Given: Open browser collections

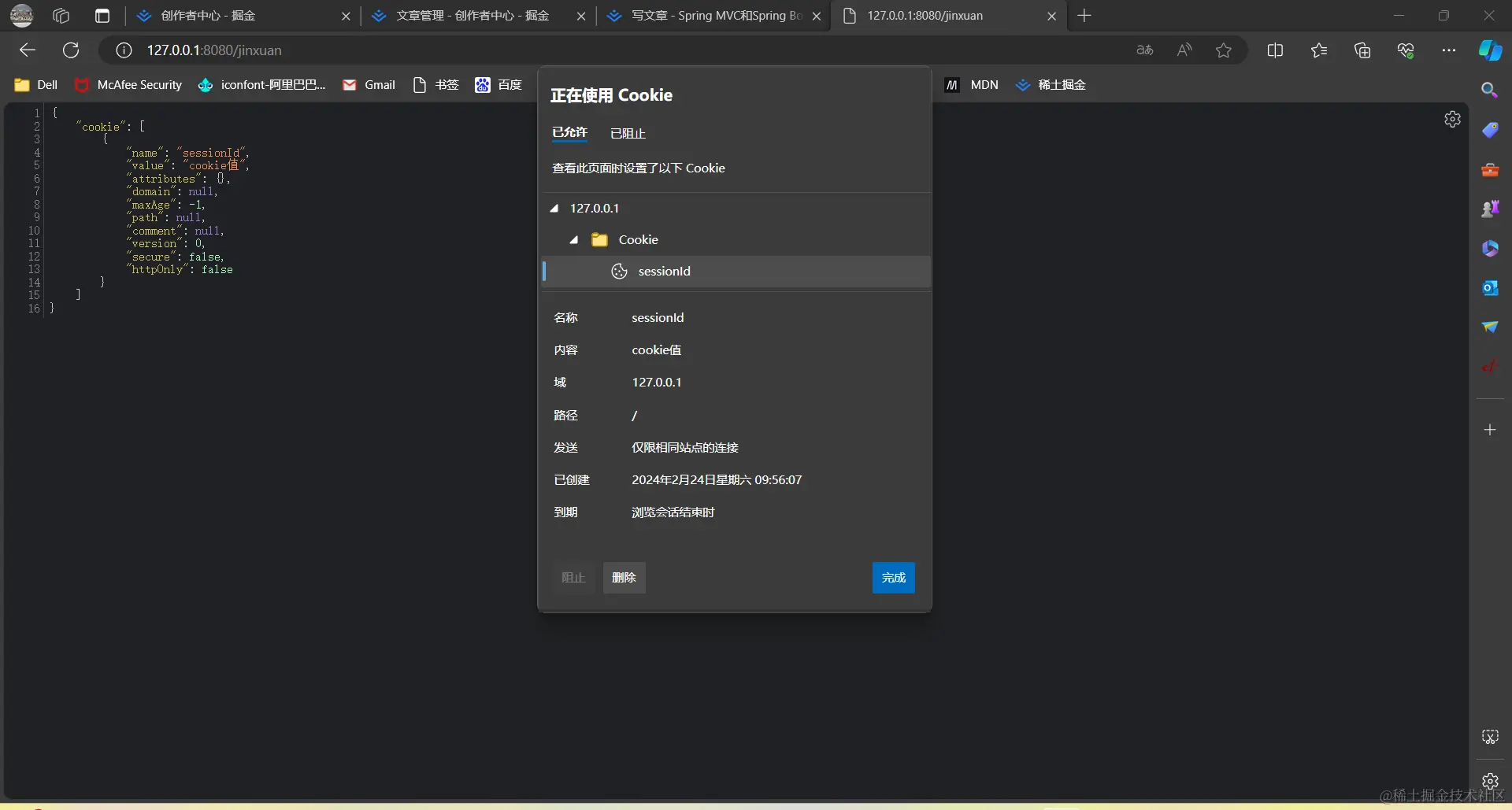Looking at the screenshot, I should [1362, 50].
